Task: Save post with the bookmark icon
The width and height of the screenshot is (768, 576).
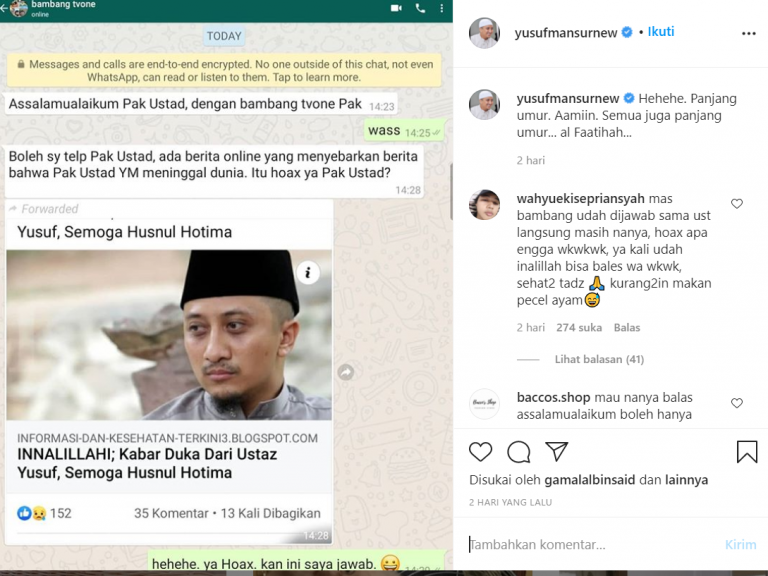Action: [747, 451]
